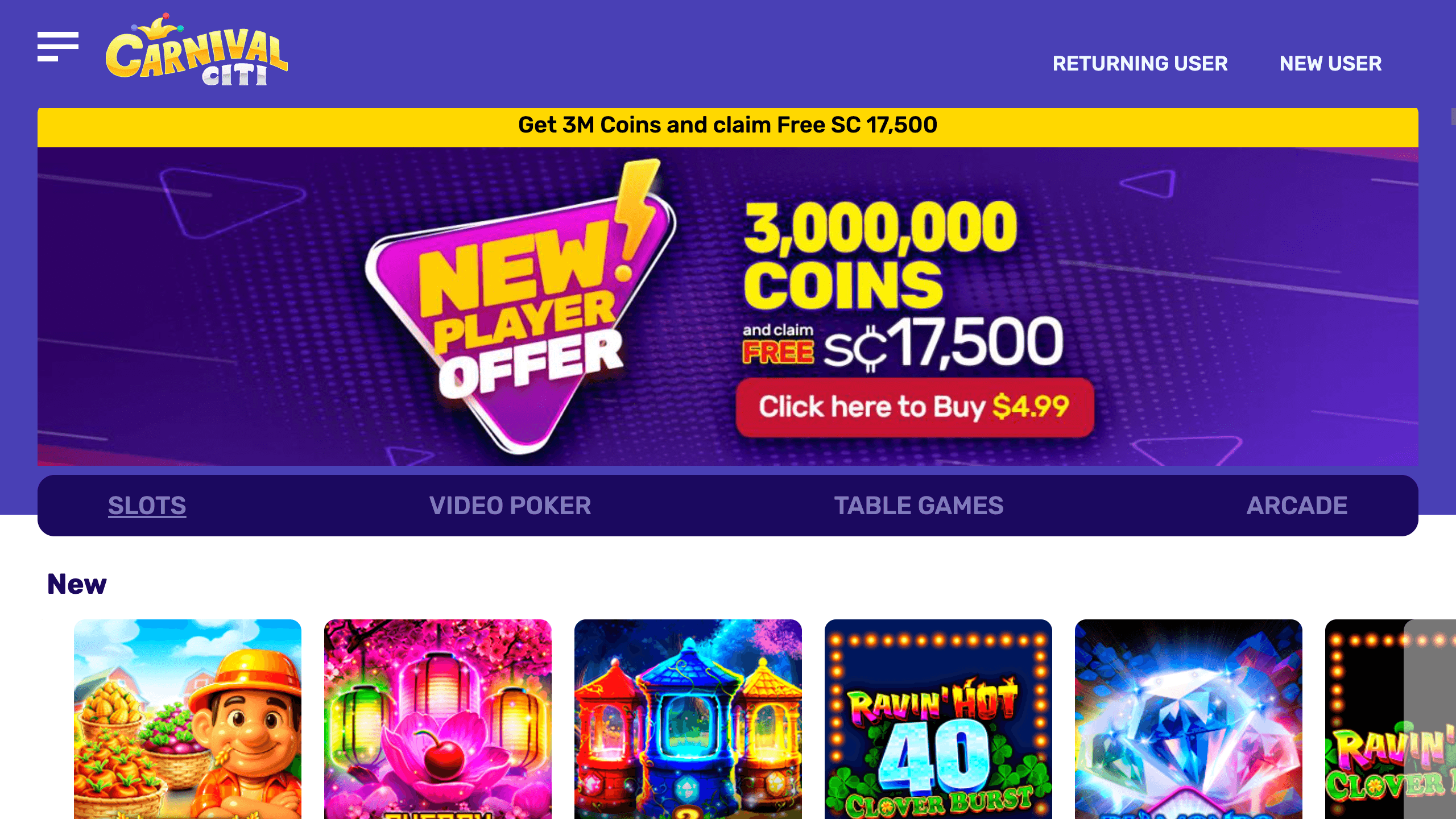
Task: Click RETURNING USER to log in
Action: tap(1140, 63)
